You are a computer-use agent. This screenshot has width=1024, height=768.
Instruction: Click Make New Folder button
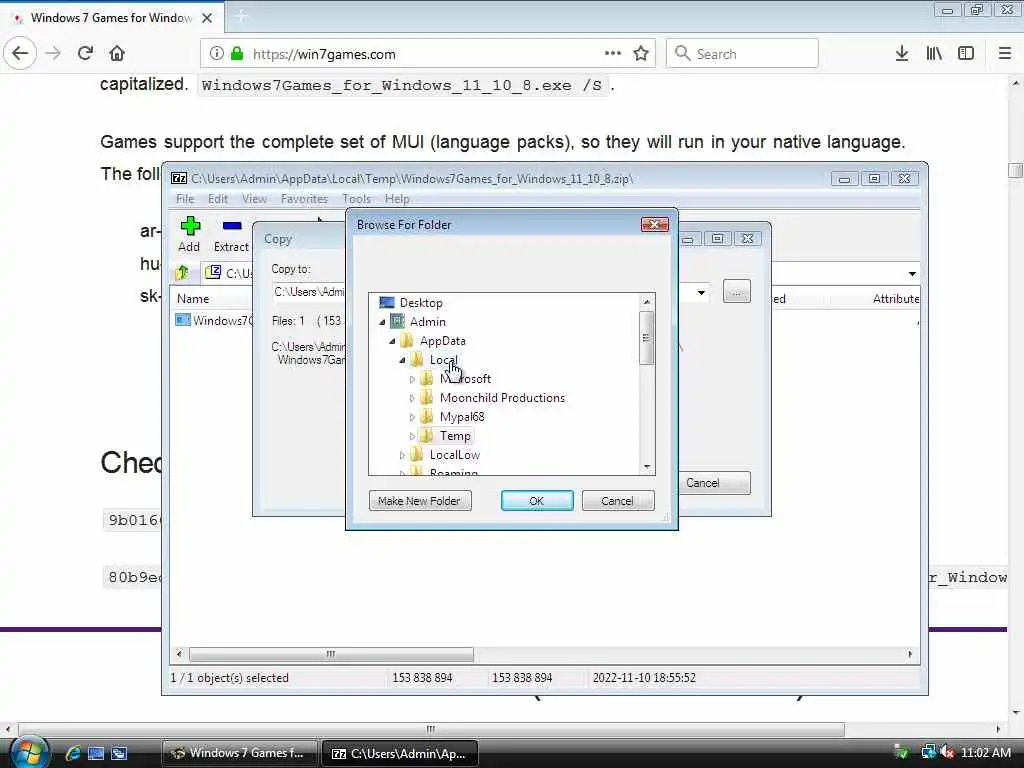(x=419, y=501)
